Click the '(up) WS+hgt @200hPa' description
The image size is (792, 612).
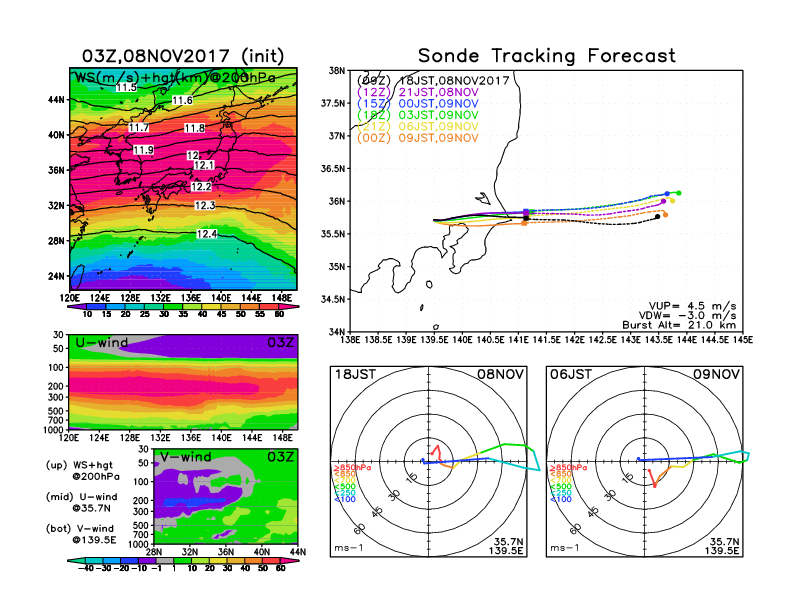82,471
